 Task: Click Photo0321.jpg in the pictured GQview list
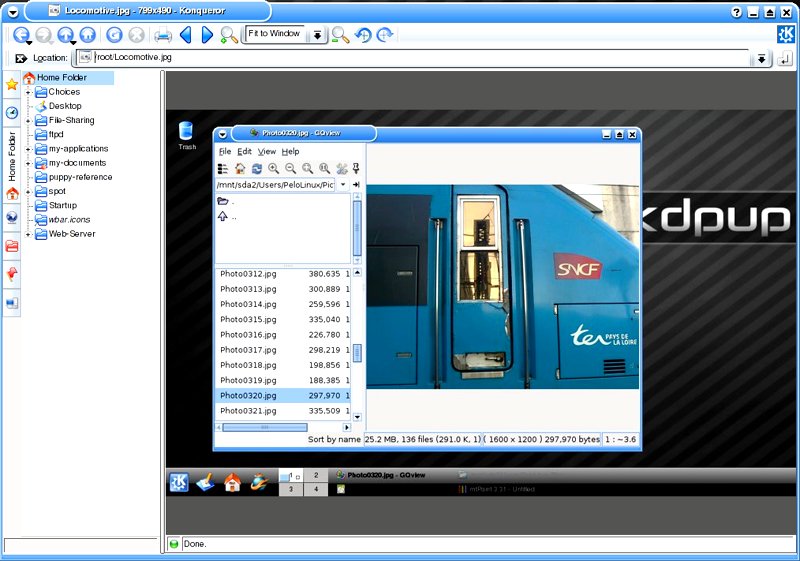pos(248,411)
